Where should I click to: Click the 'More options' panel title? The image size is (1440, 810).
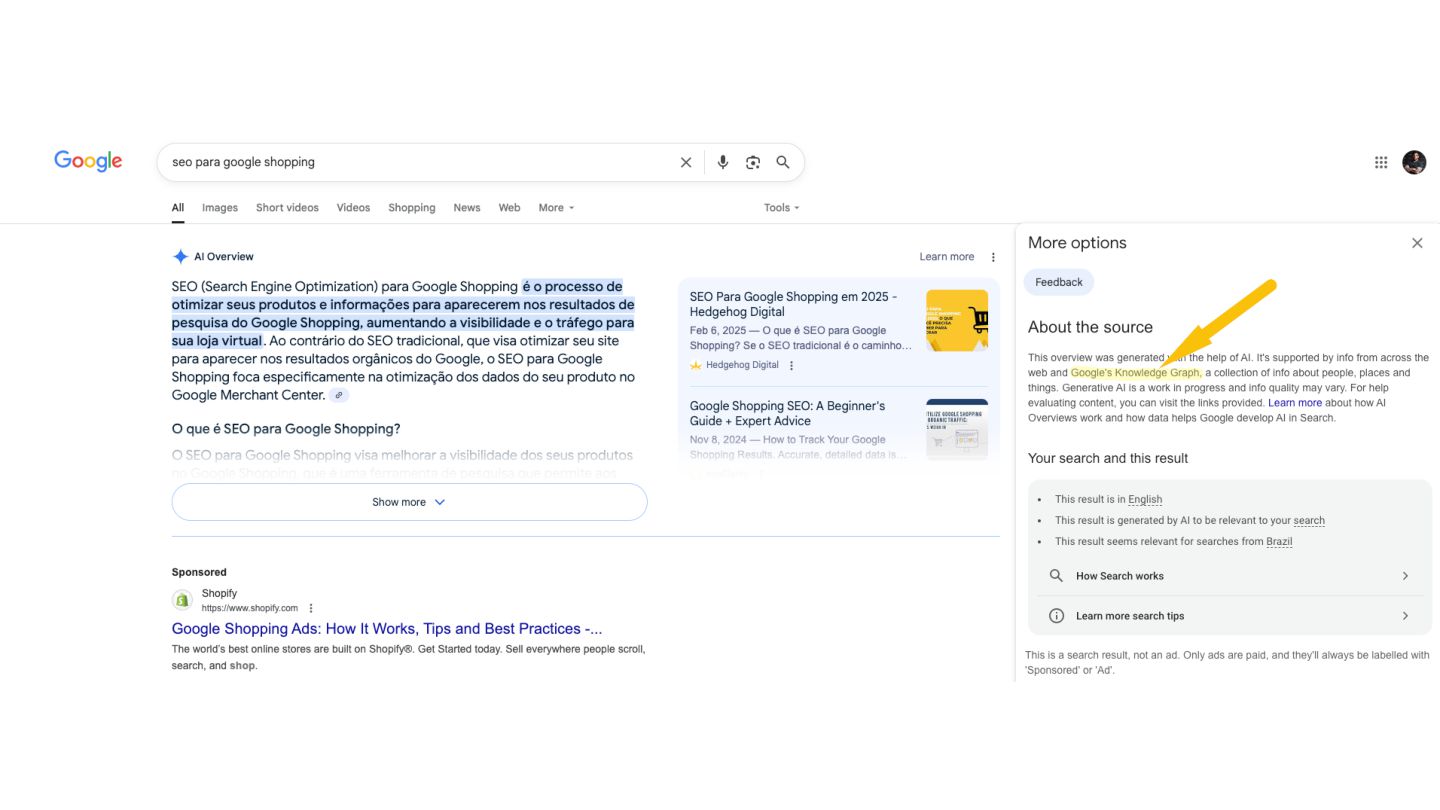[1077, 243]
